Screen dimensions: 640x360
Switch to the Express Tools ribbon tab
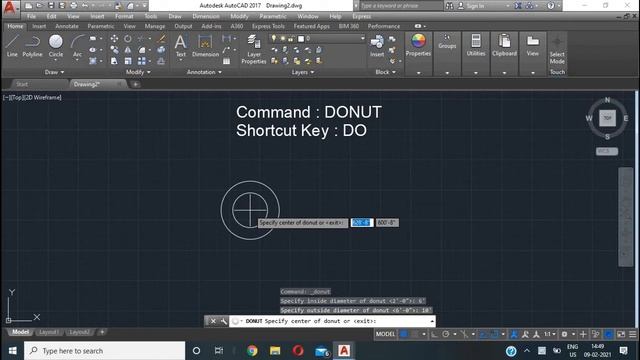click(268, 26)
